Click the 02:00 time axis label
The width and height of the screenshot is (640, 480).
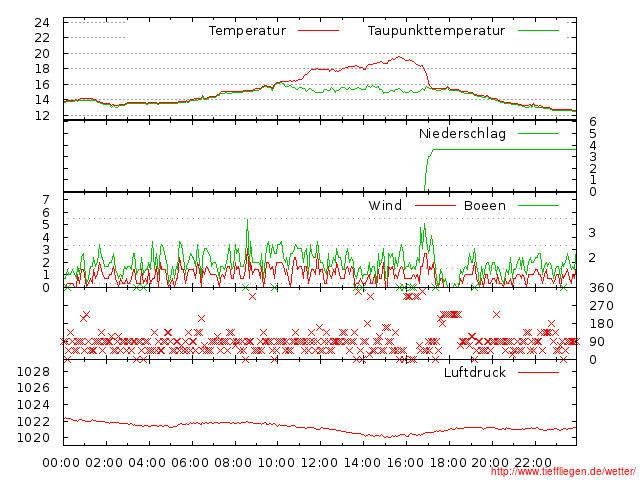(x=104, y=463)
